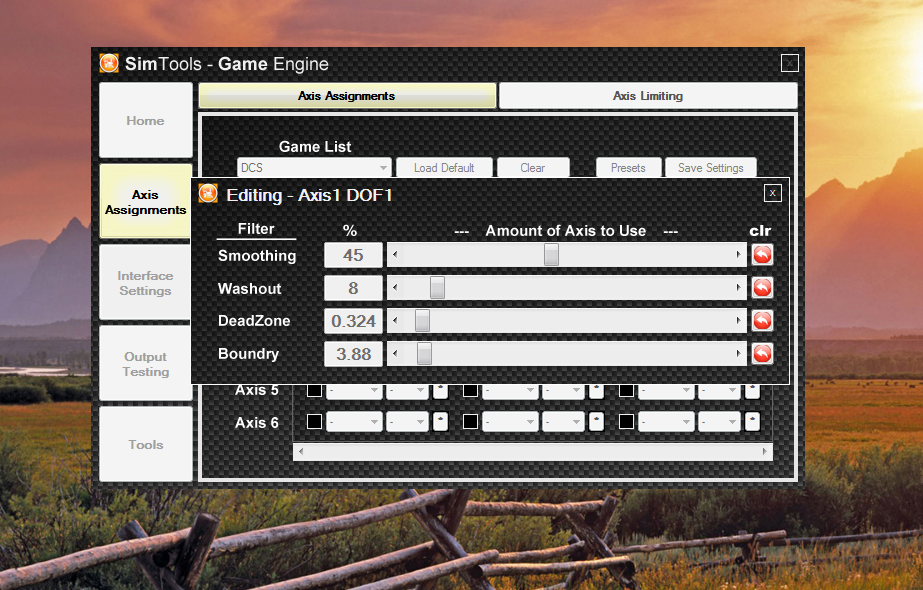Decrease DeadZone using the slider's left arrow
The height and width of the screenshot is (590, 923).
(395, 321)
